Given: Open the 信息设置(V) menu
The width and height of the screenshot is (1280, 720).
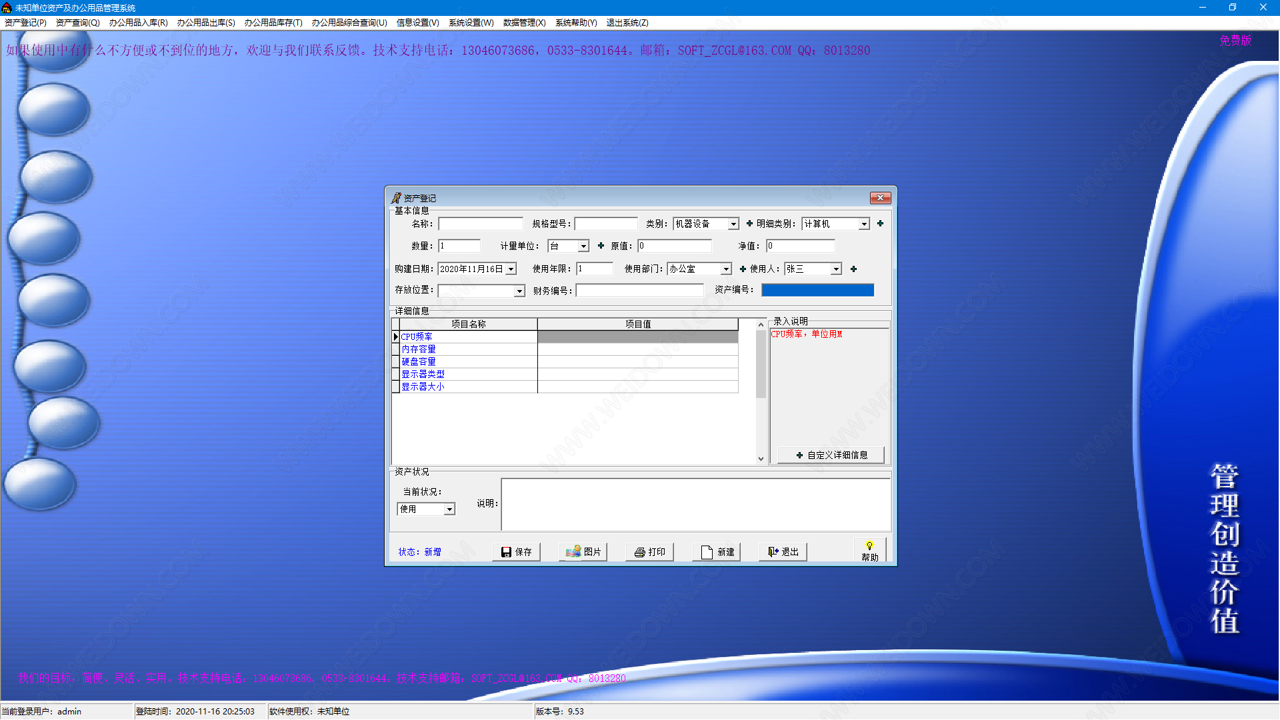Looking at the screenshot, I should pos(418,22).
